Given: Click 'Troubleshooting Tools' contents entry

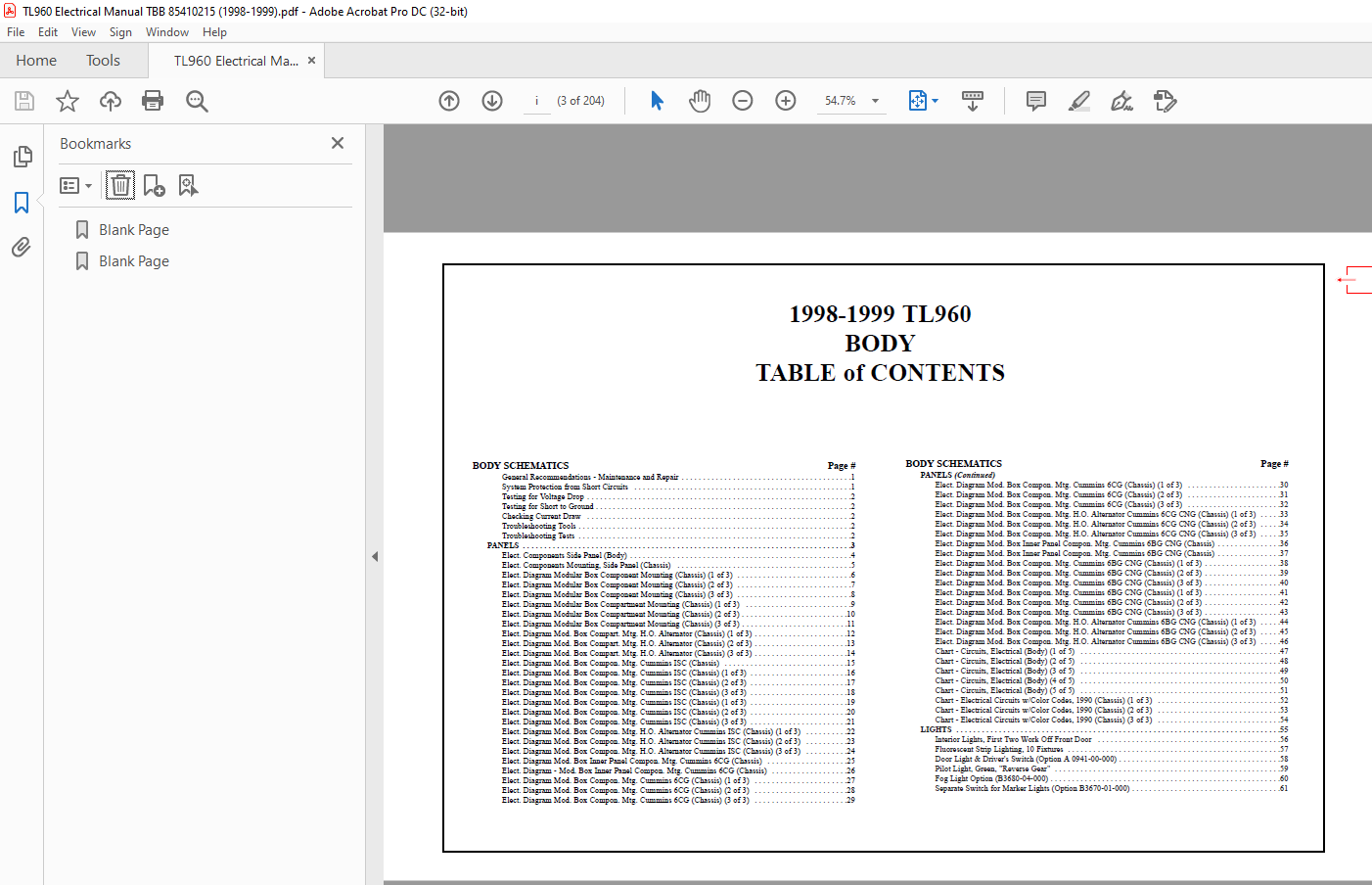Looking at the screenshot, I should (x=539, y=526).
